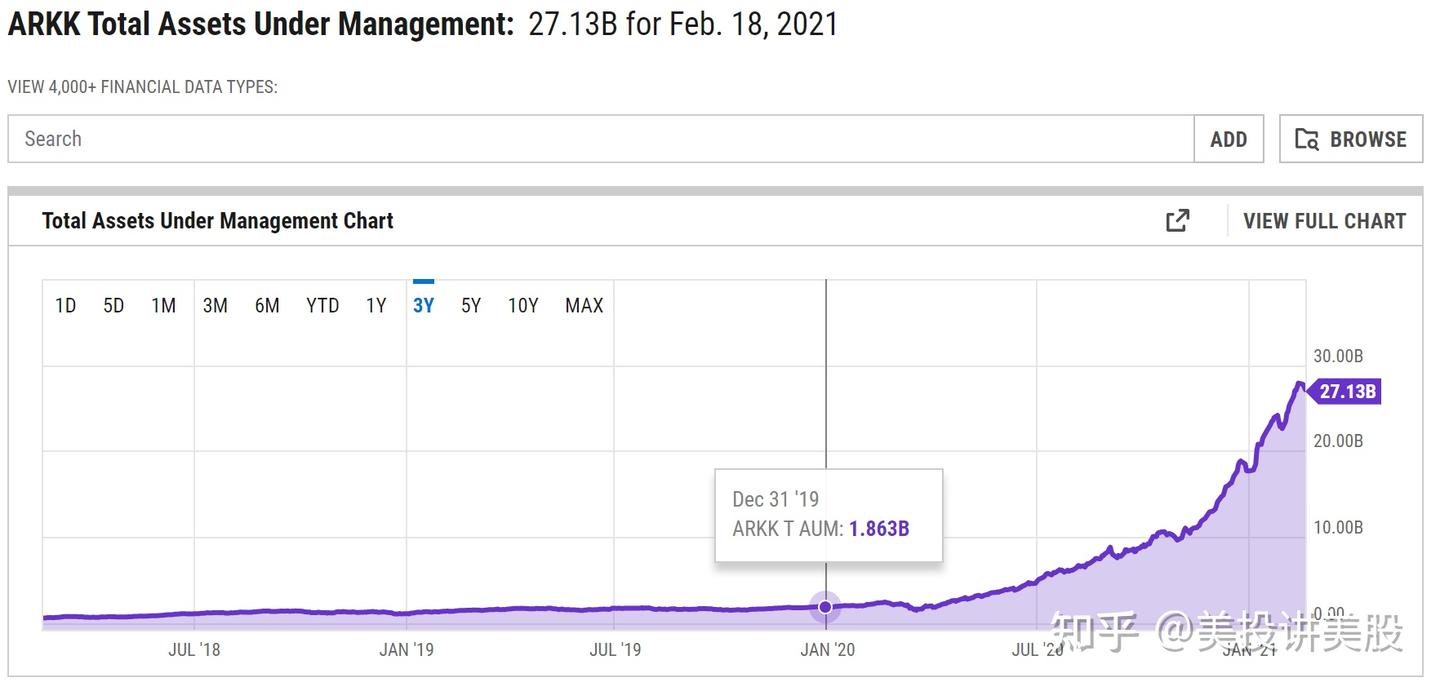The width and height of the screenshot is (1440, 691).
Task: Select the 5D time range
Action: click(114, 306)
